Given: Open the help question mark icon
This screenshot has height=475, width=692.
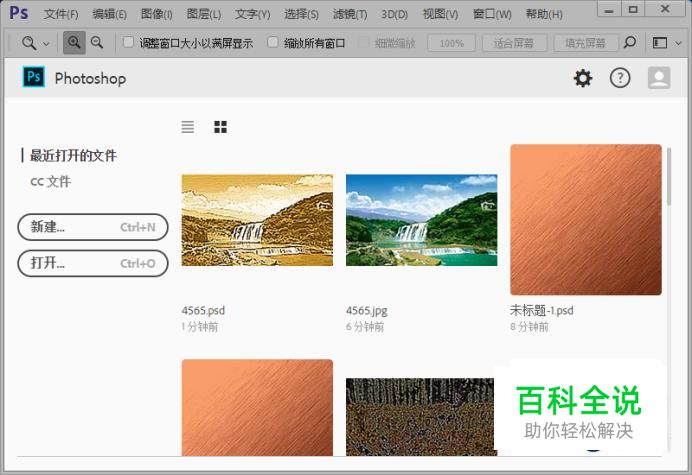Looking at the screenshot, I should [620, 78].
